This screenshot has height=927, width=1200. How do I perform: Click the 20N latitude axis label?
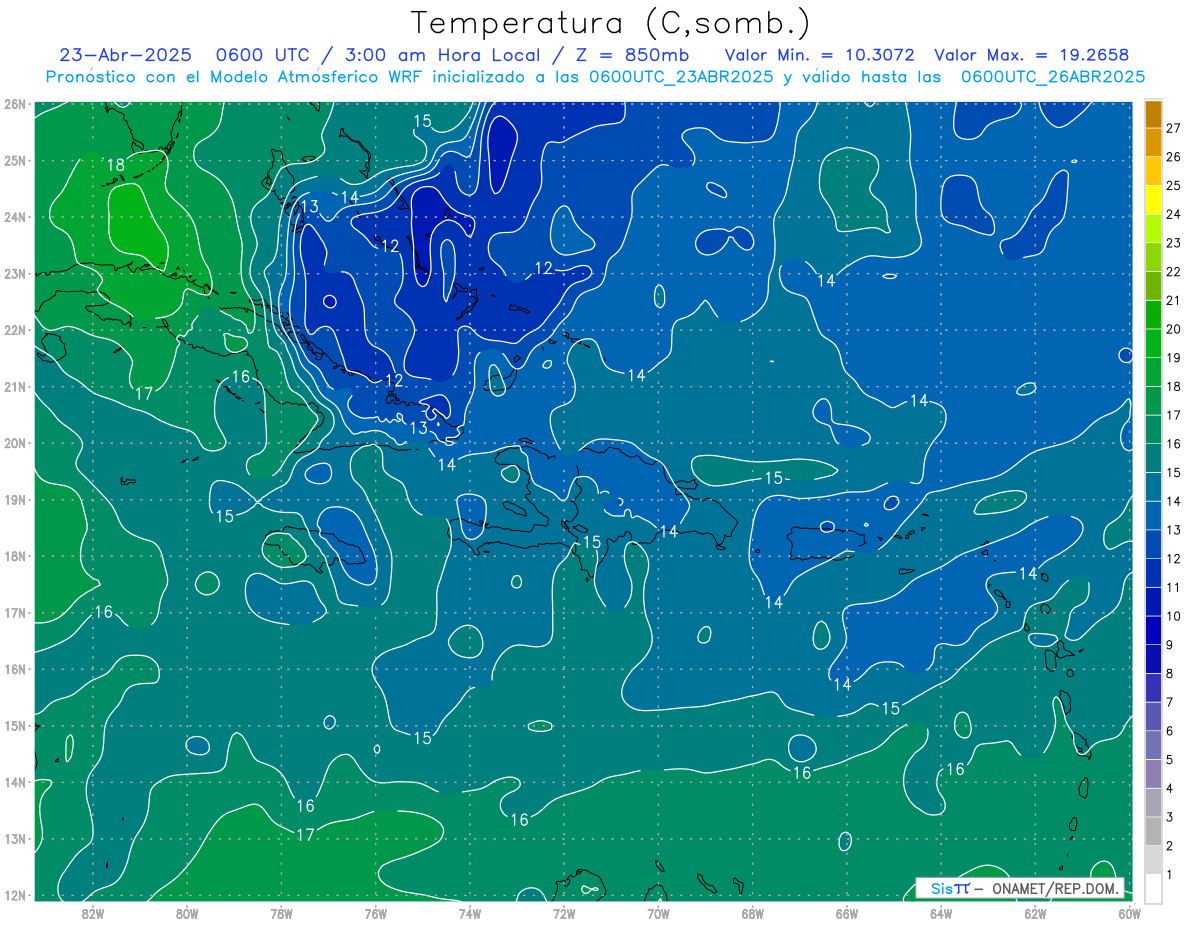(14, 443)
